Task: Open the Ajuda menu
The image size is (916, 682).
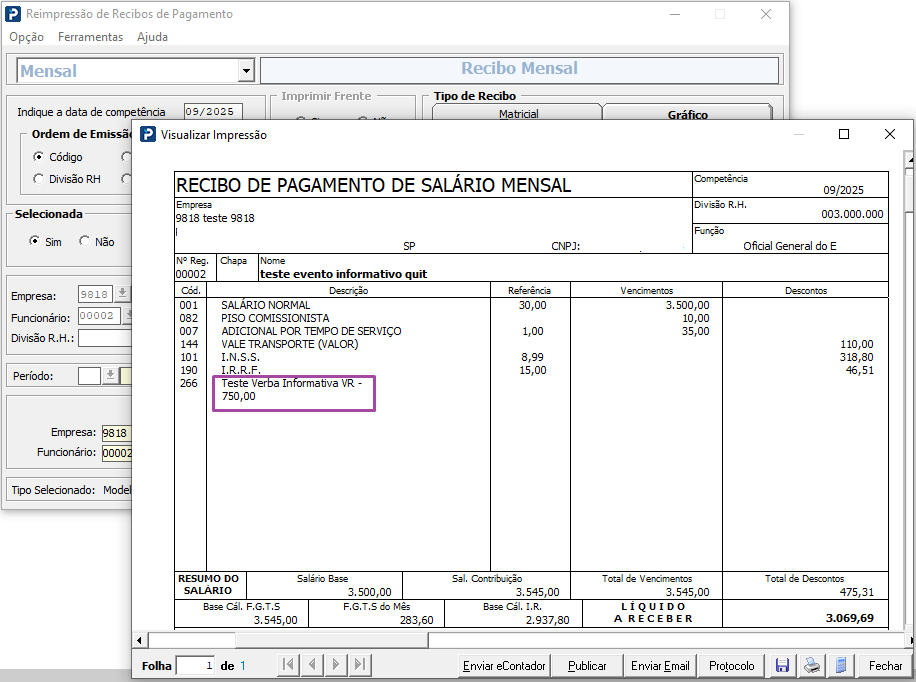Action: [x=152, y=37]
